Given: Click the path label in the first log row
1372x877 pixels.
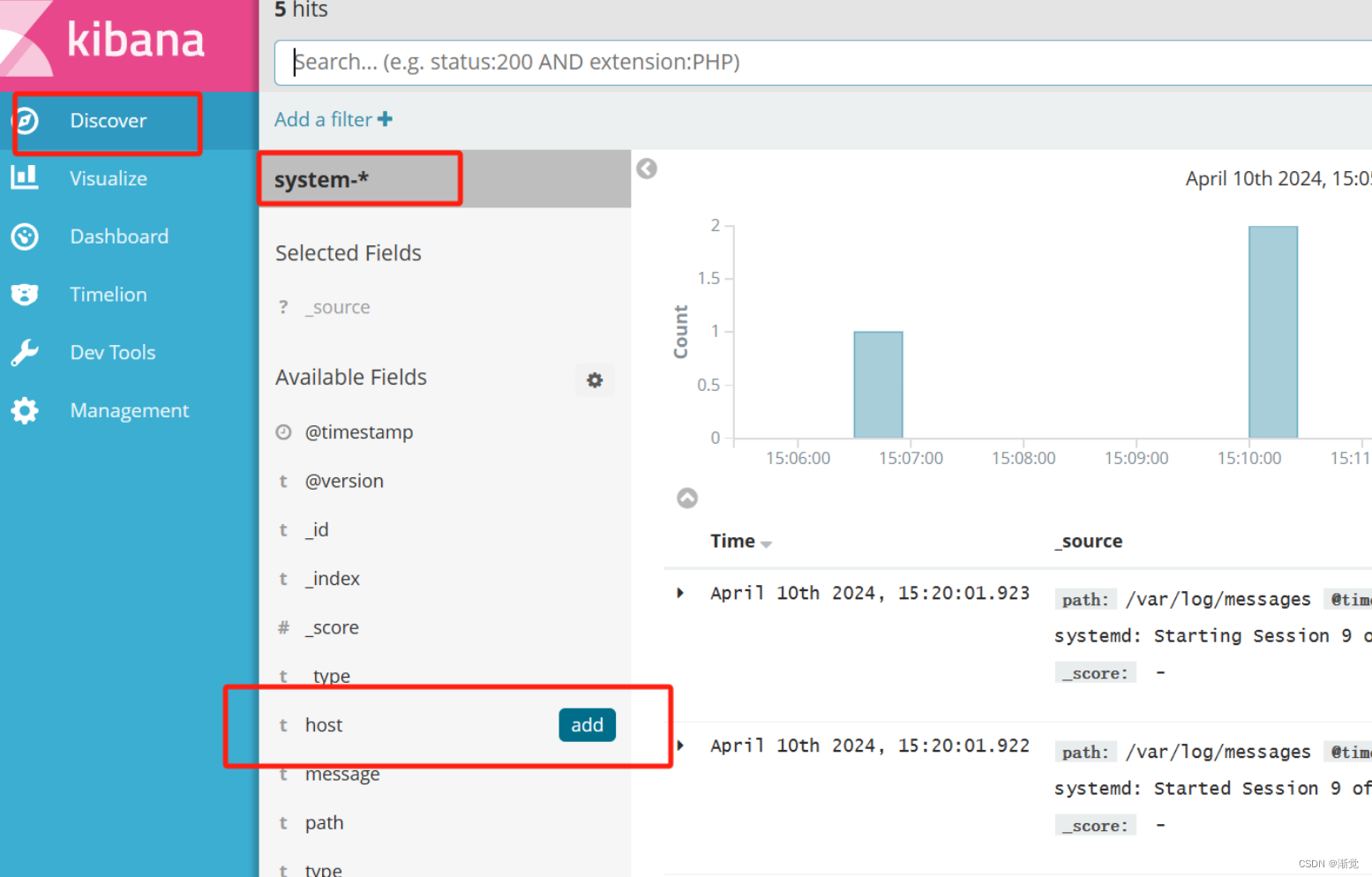Looking at the screenshot, I should coord(1085,600).
